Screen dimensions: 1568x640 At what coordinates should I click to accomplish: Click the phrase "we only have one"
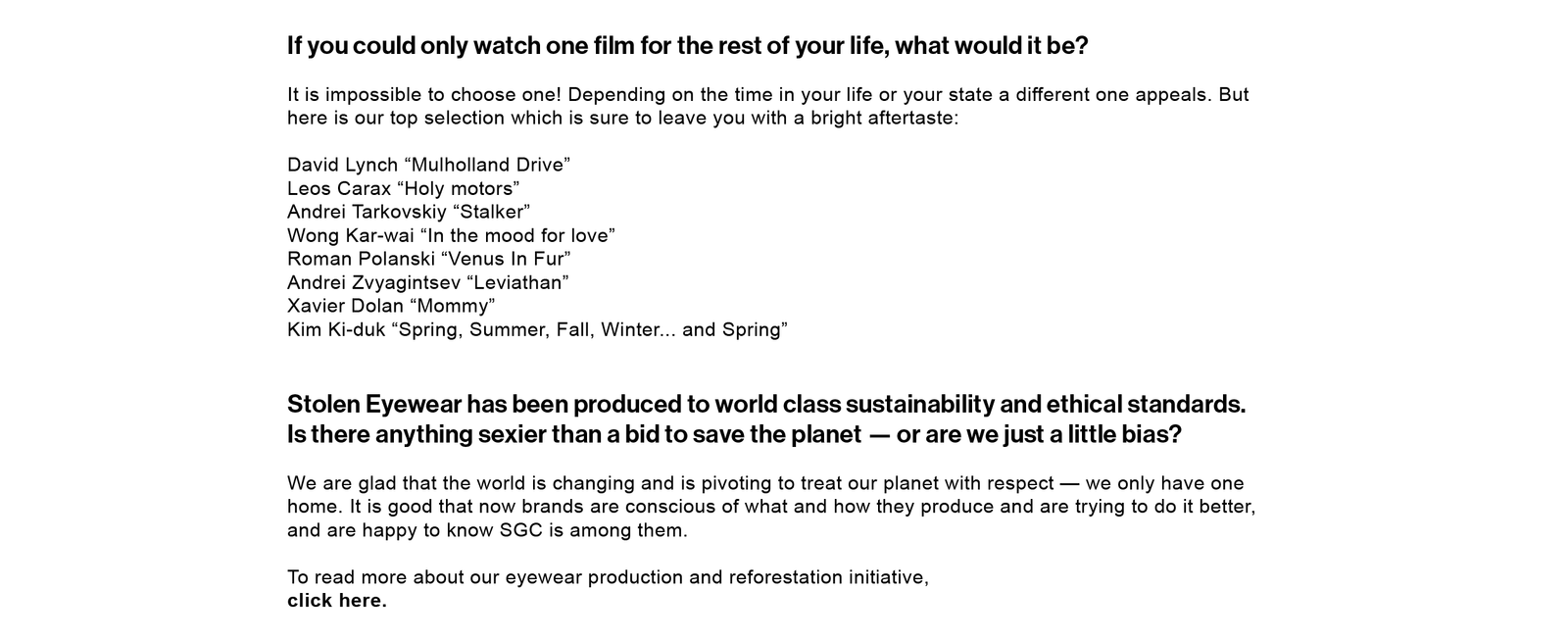(1164, 483)
